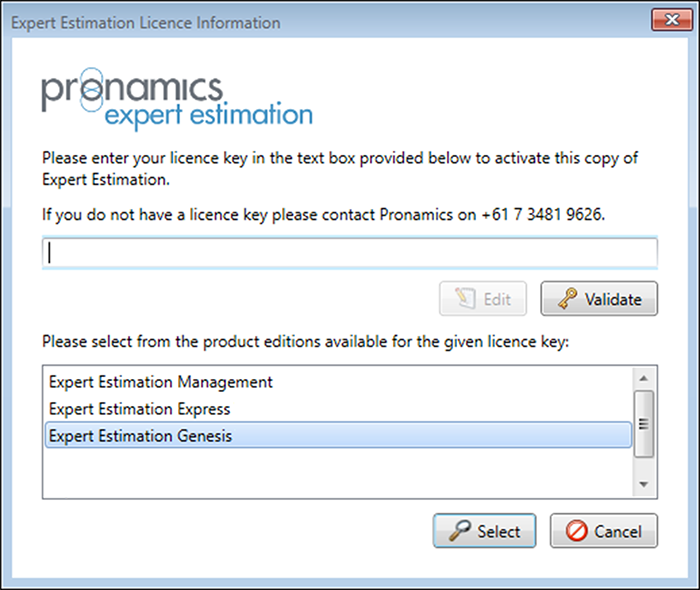The image size is (700, 590).
Task: Cancel the licence dialog
Action: pos(604,531)
